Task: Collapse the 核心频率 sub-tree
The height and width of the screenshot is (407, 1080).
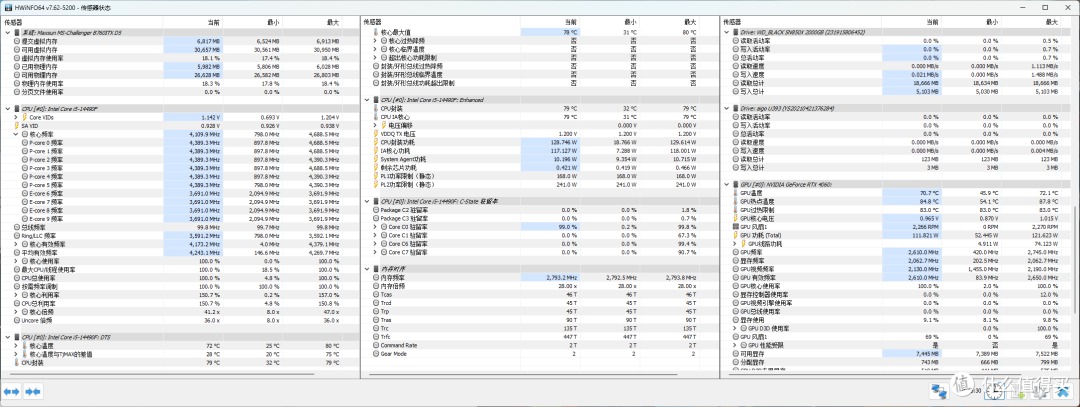Action: pyautogui.click(x=15, y=134)
